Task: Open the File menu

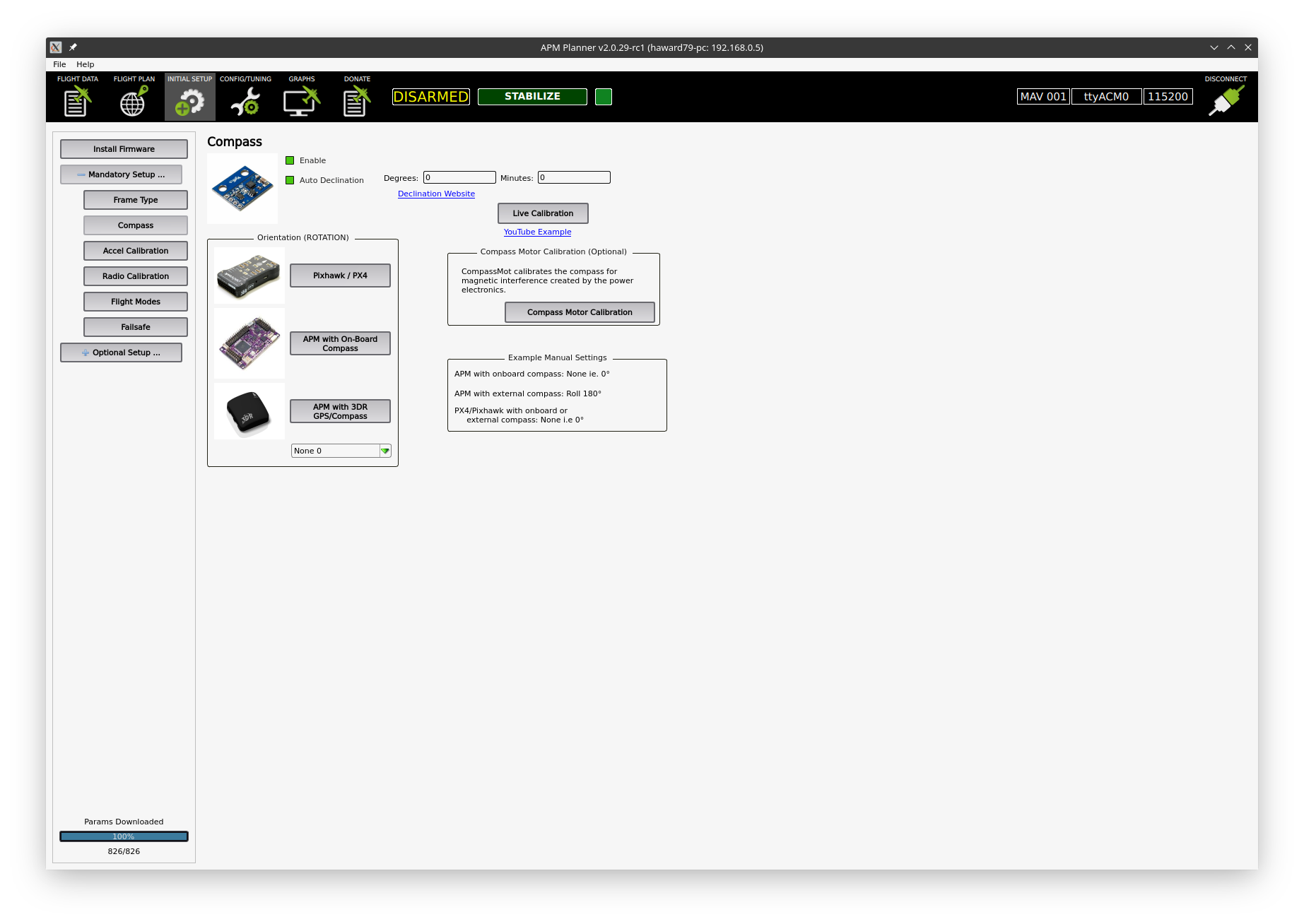Action: pyautogui.click(x=59, y=64)
